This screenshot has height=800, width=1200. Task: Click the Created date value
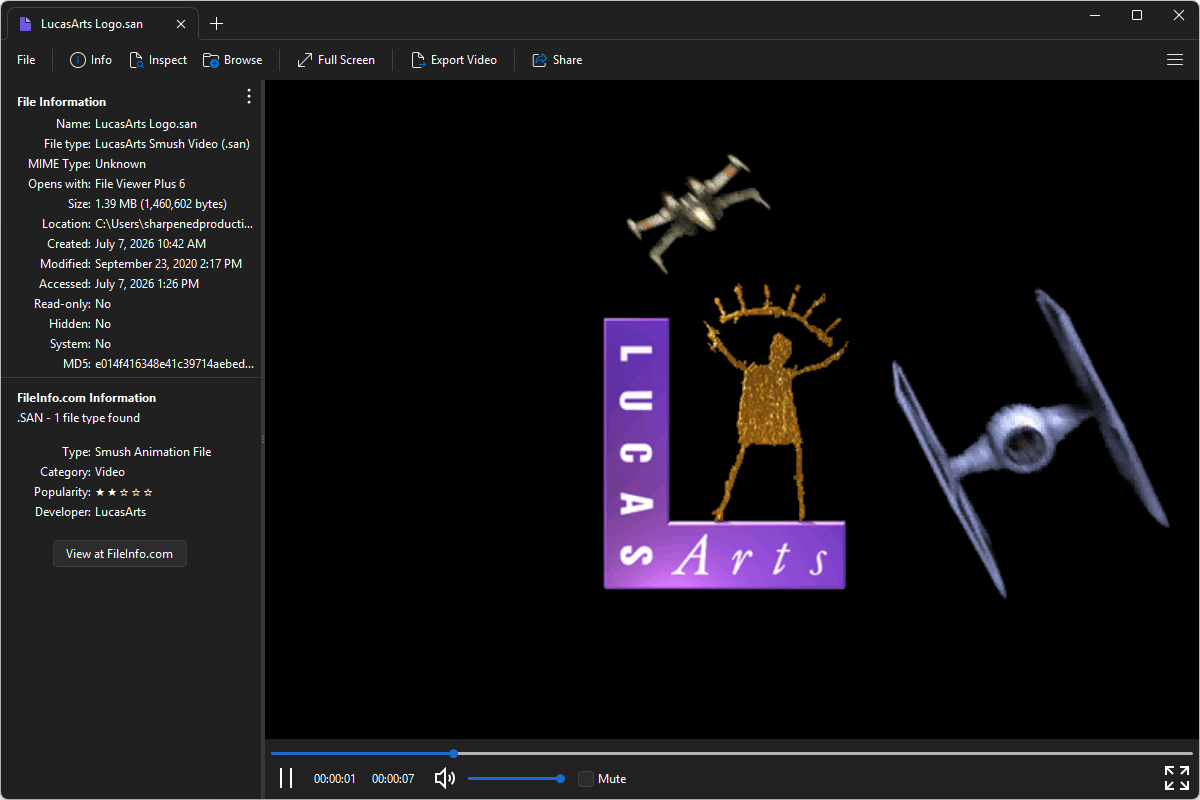coord(151,244)
